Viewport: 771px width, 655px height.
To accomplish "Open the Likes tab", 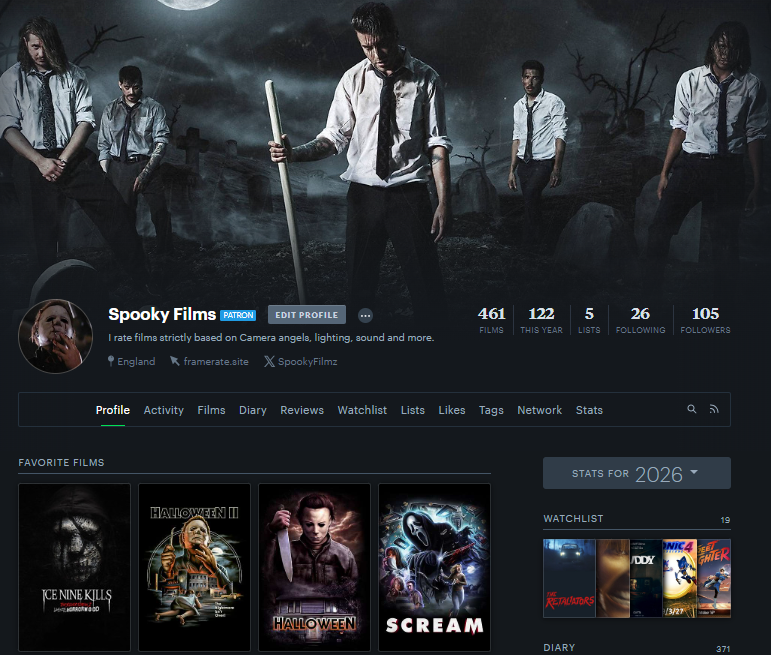I will [x=451, y=410].
